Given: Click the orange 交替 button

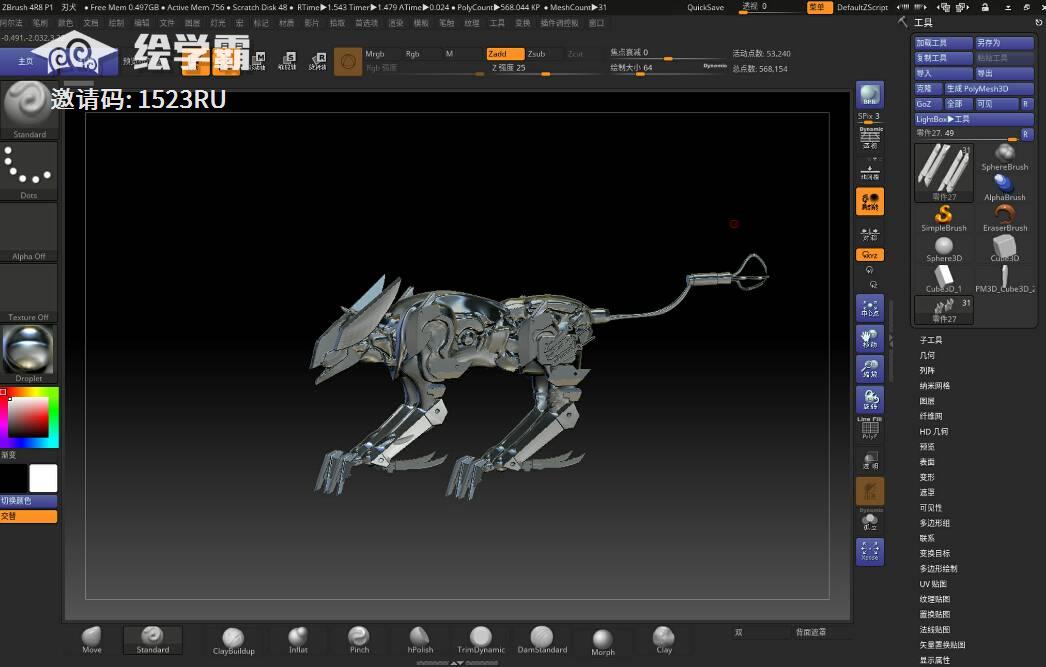Looking at the screenshot, I should click(x=29, y=516).
